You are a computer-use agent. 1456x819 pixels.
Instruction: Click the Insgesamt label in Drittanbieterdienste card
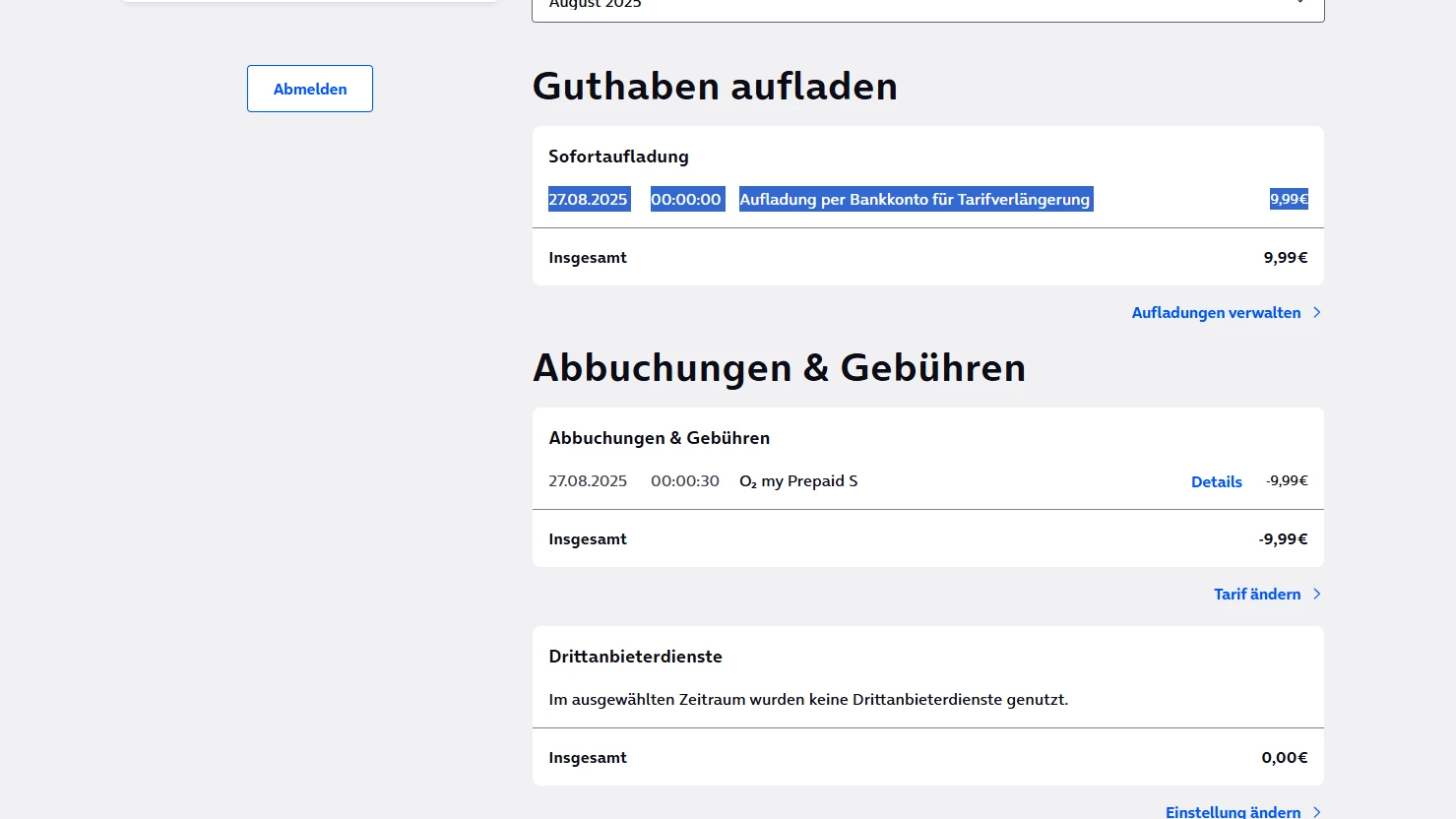588,758
